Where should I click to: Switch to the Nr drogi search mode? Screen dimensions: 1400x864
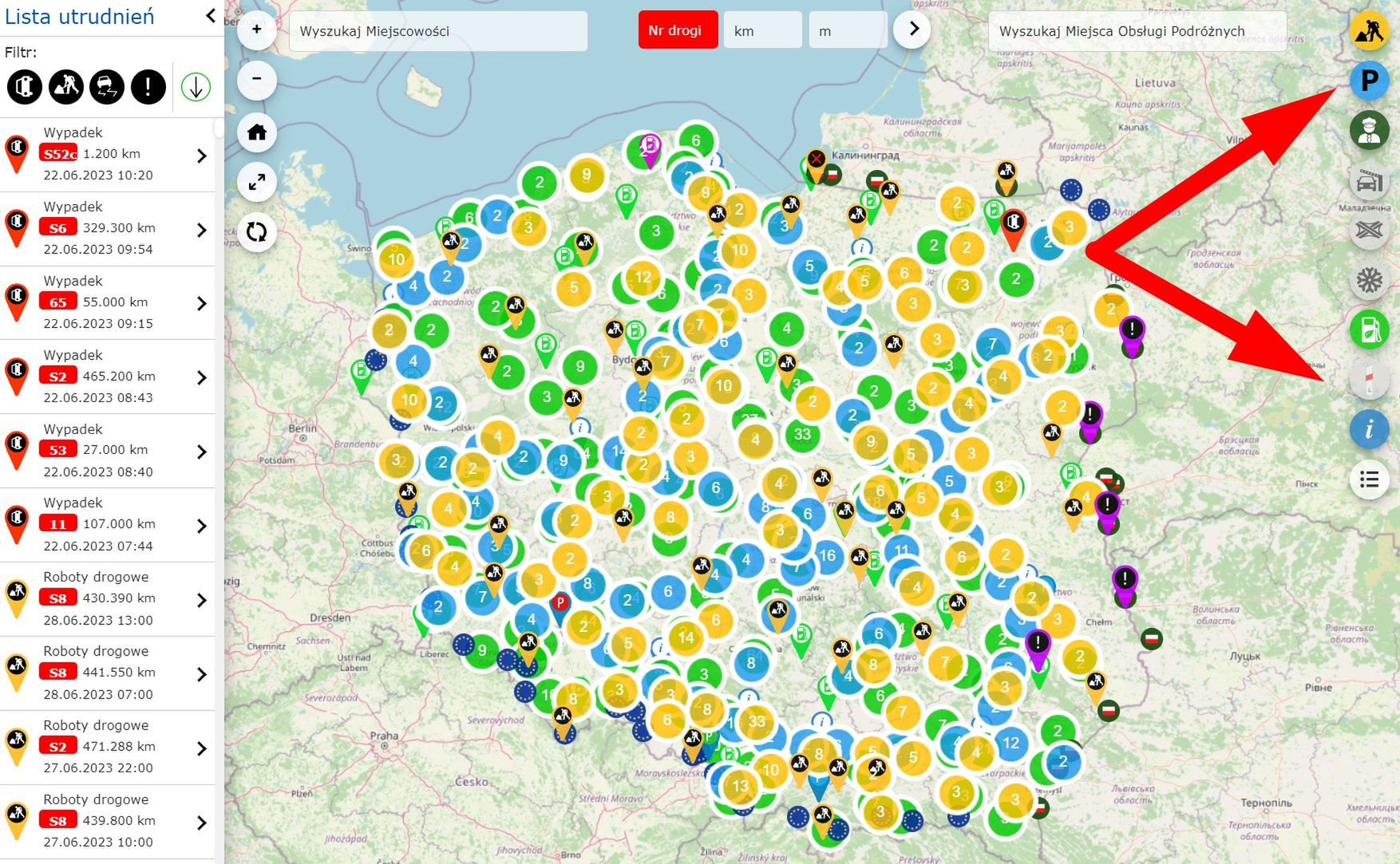click(678, 30)
